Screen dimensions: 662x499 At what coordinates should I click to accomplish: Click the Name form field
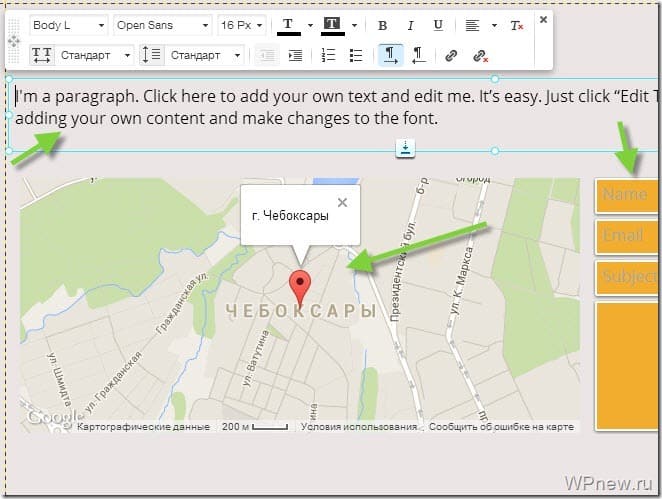[627, 196]
